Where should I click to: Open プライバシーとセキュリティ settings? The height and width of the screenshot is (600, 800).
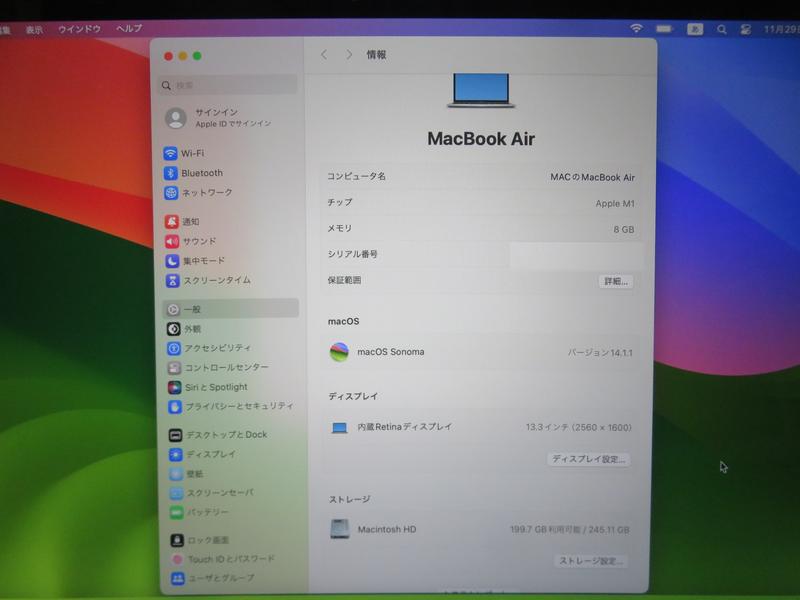point(231,406)
